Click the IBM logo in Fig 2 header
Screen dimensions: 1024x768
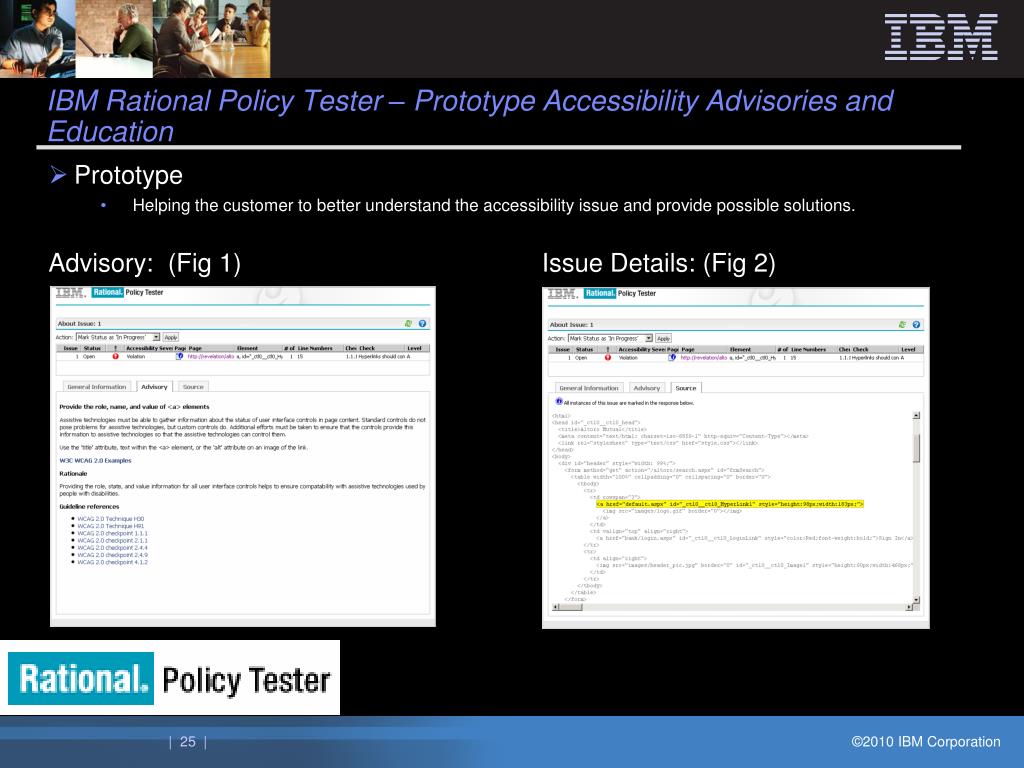[x=563, y=294]
